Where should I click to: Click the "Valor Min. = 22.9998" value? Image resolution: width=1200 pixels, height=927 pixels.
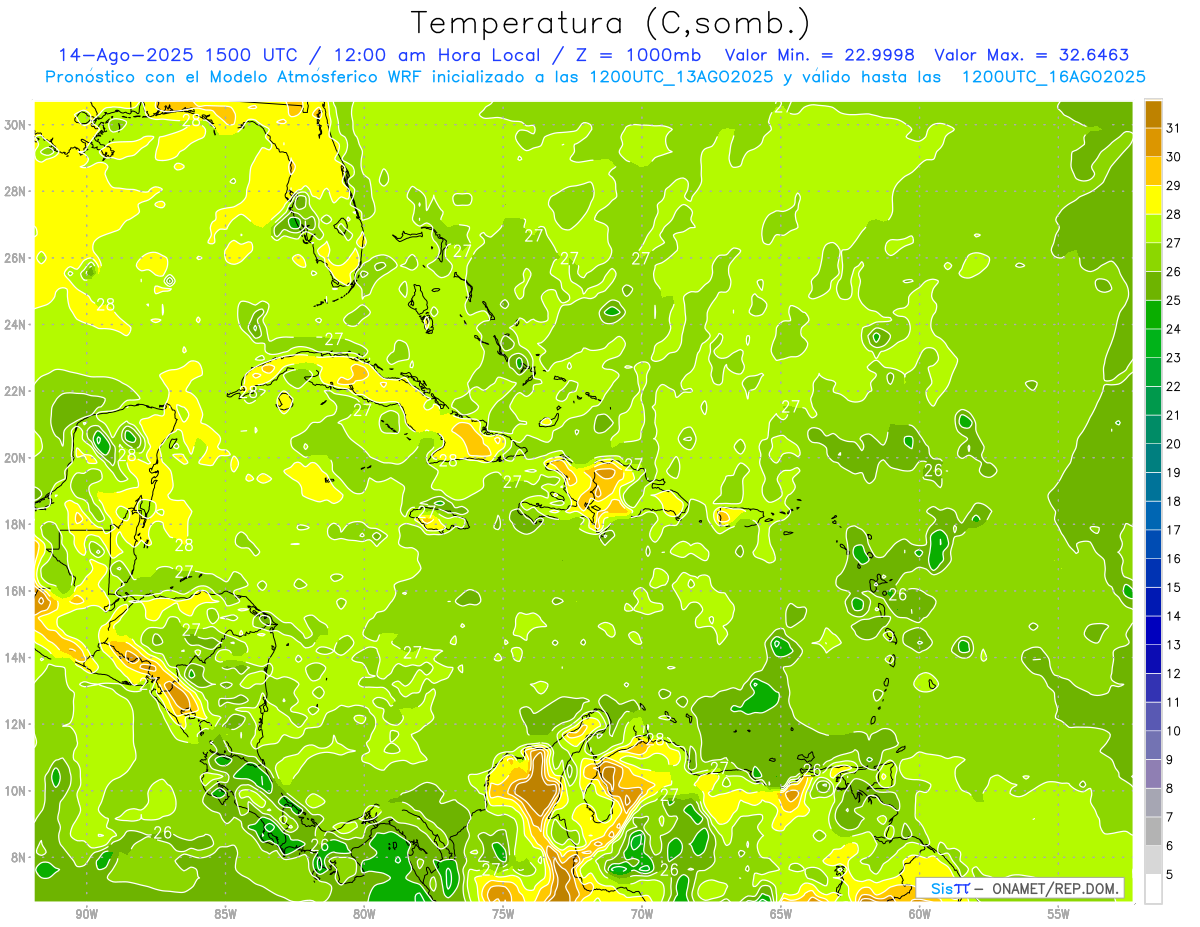(x=821, y=55)
